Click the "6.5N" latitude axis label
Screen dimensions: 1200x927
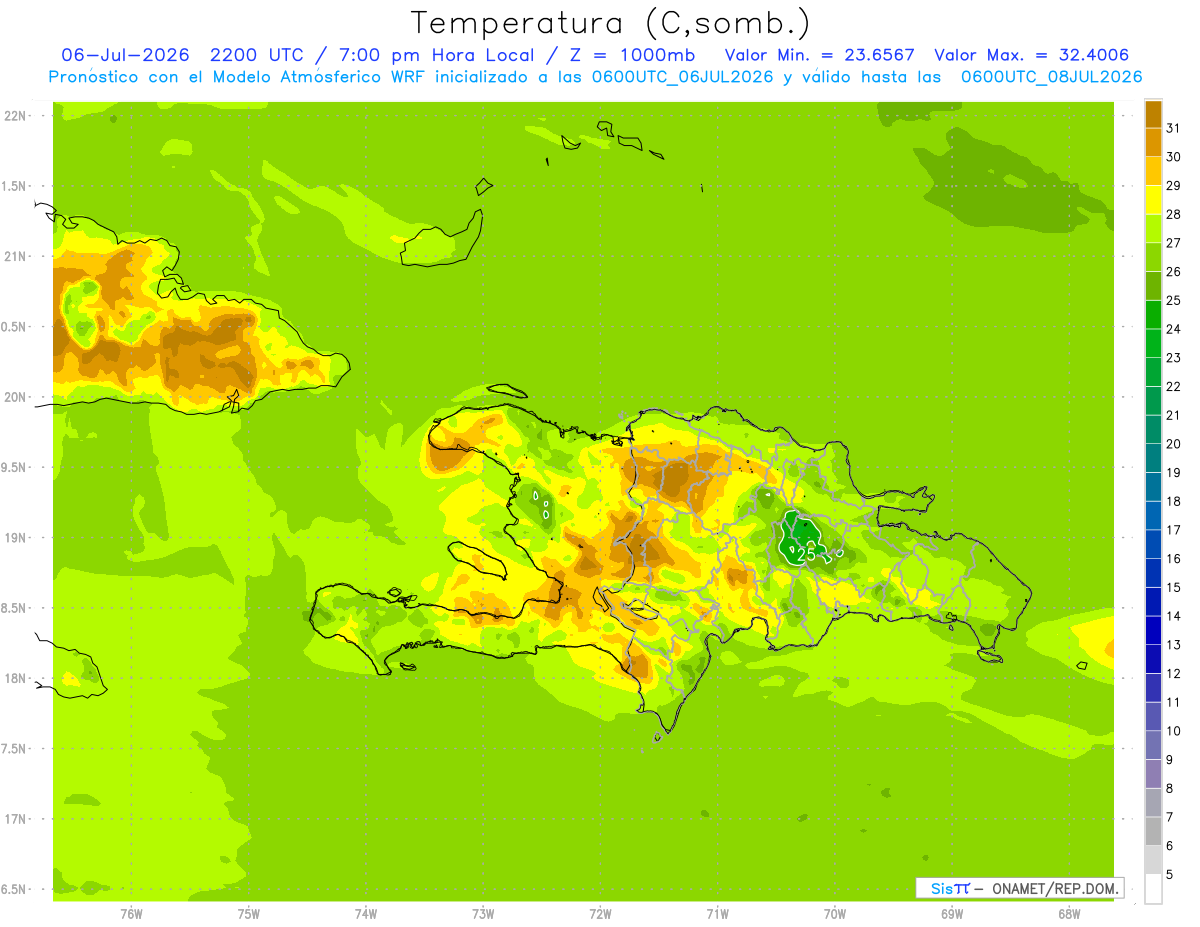(15, 890)
